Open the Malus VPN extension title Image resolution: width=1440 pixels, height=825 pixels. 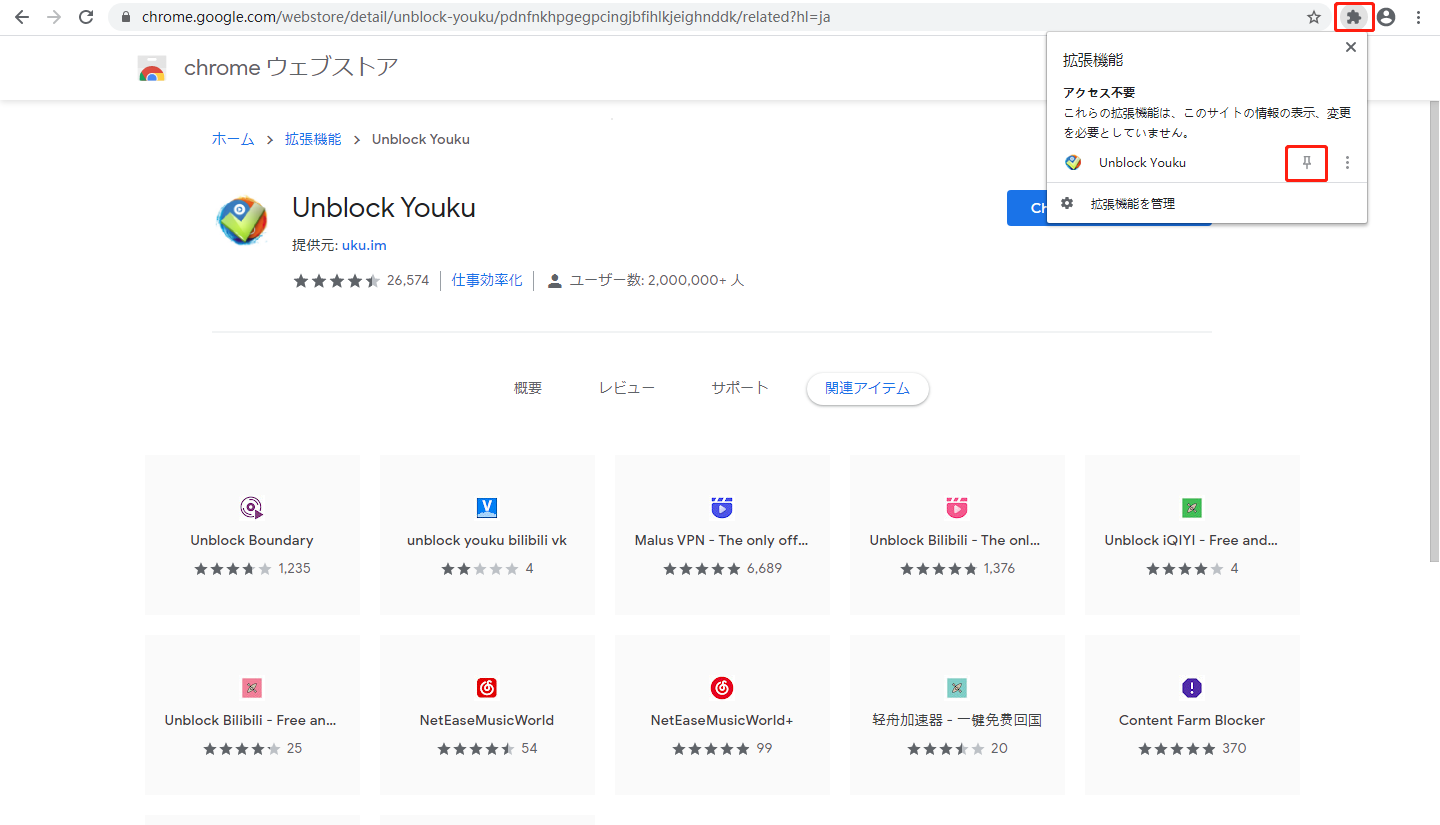tap(722, 541)
